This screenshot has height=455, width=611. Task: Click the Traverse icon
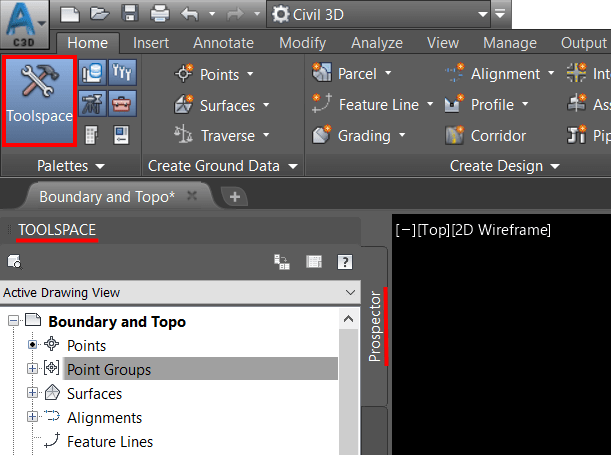[183, 134]
